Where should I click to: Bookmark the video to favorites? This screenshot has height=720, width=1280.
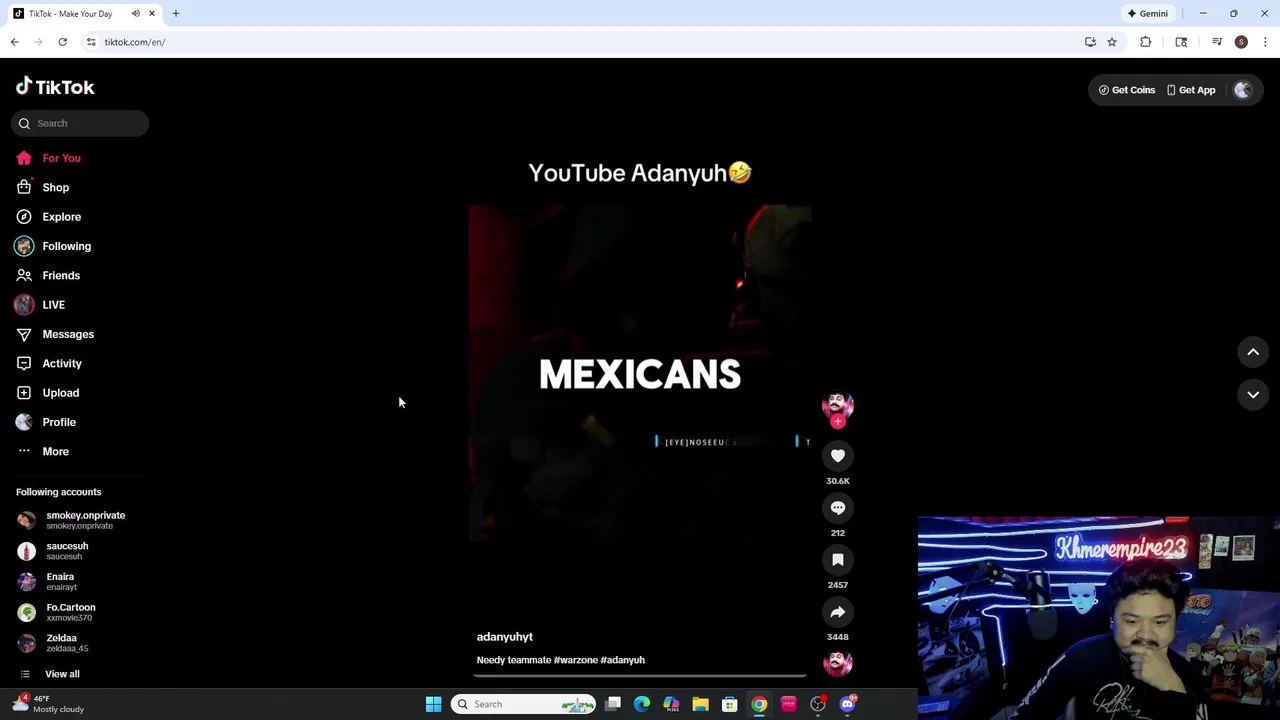838,560
